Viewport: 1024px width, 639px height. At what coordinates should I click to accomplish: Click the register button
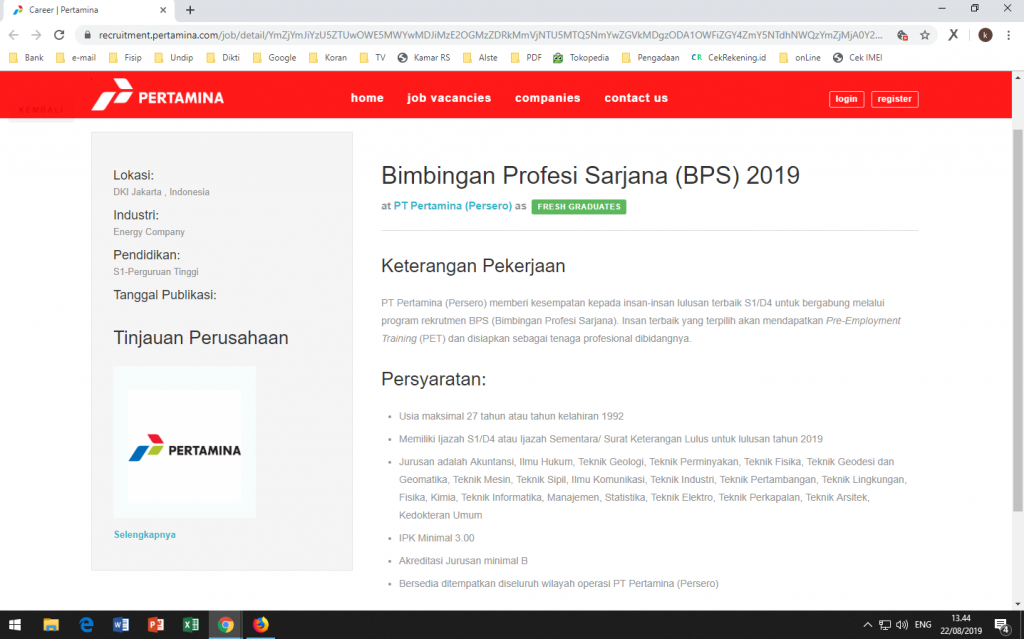tap(894, 99)
